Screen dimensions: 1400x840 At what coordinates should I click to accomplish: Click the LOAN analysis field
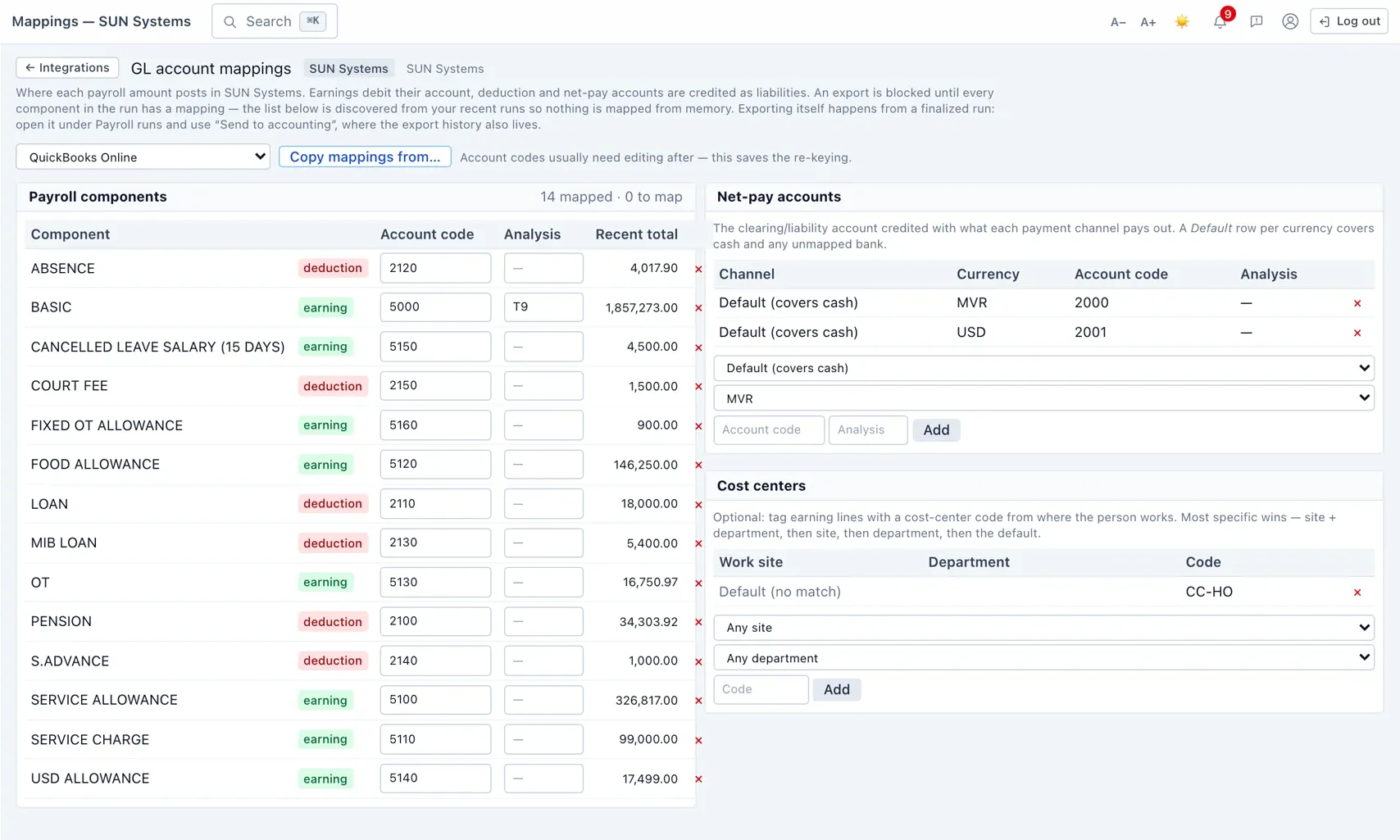(543, 504)
